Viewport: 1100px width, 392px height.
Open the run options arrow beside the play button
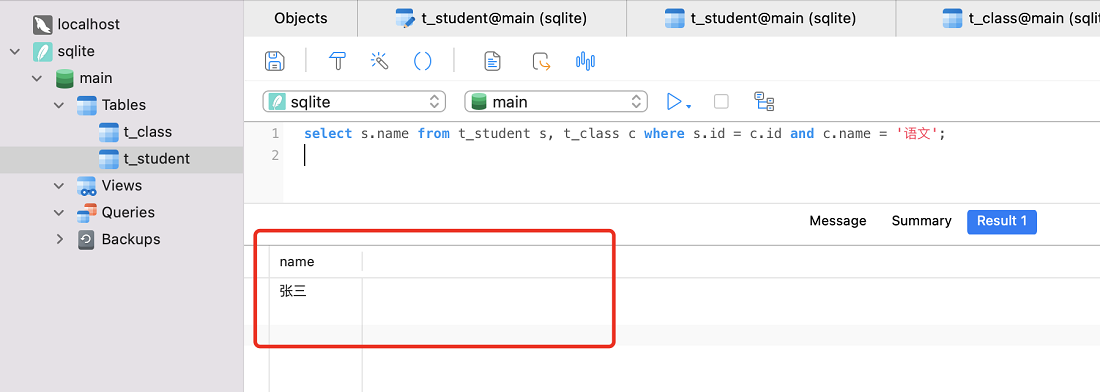pyautogui.click(x=689, y=107)
